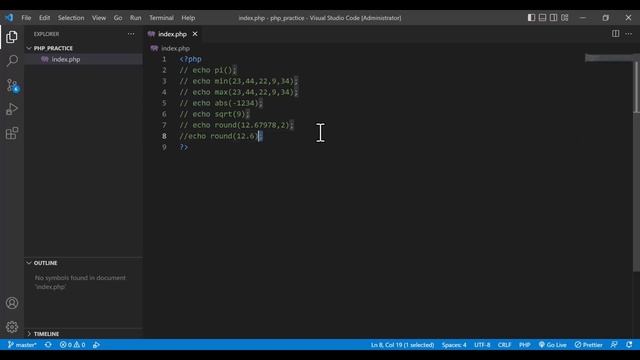
Task: Open editor More Actions ellipsis
Action: click(629, 33)
